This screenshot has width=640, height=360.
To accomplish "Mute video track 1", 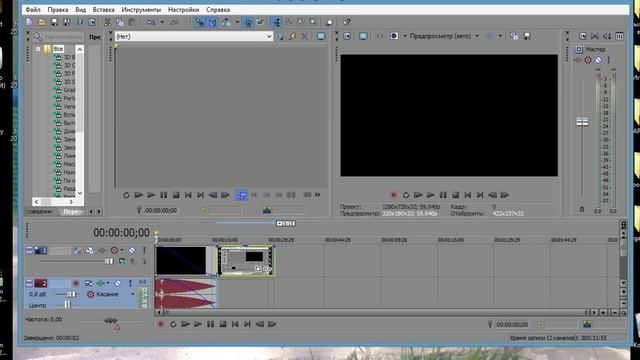I will (x=132, y=250).
